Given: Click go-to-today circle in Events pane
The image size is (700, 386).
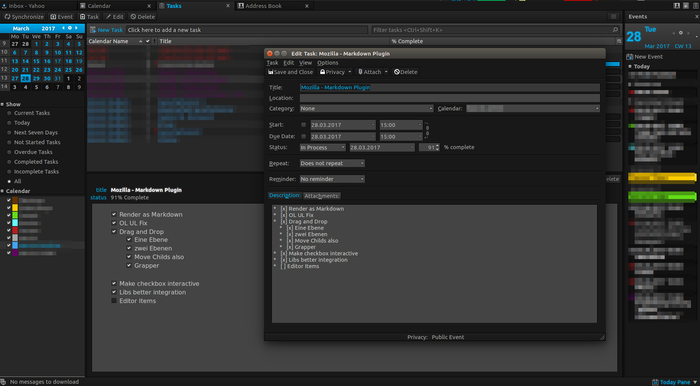Looking at the screenshot, I should pyautogui.click(x=681, y=33).
